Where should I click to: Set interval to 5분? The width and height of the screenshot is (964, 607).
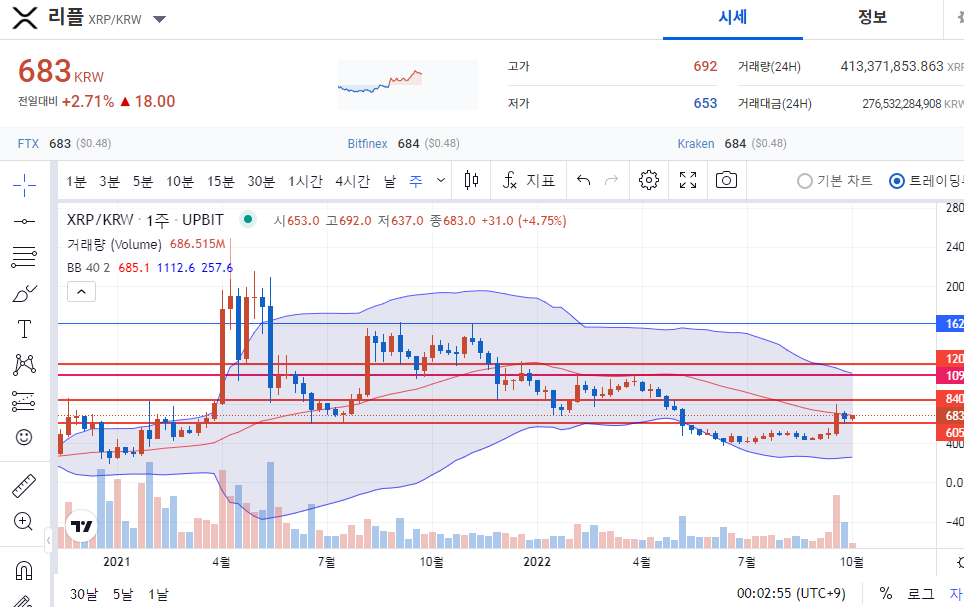point(143,181)
